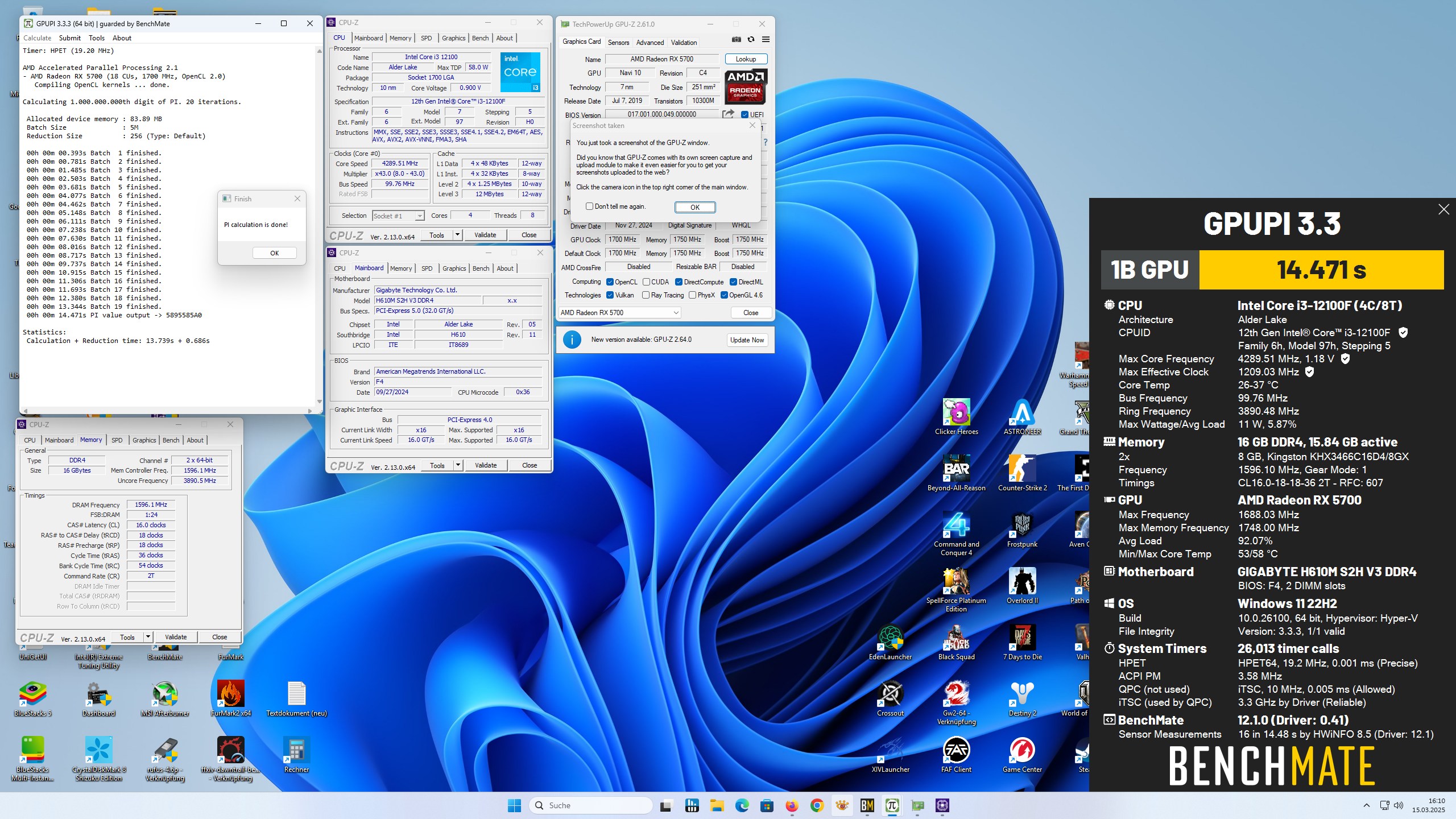
Task: Open the Rechner calculator desktop icon
Action: [296, 755]
